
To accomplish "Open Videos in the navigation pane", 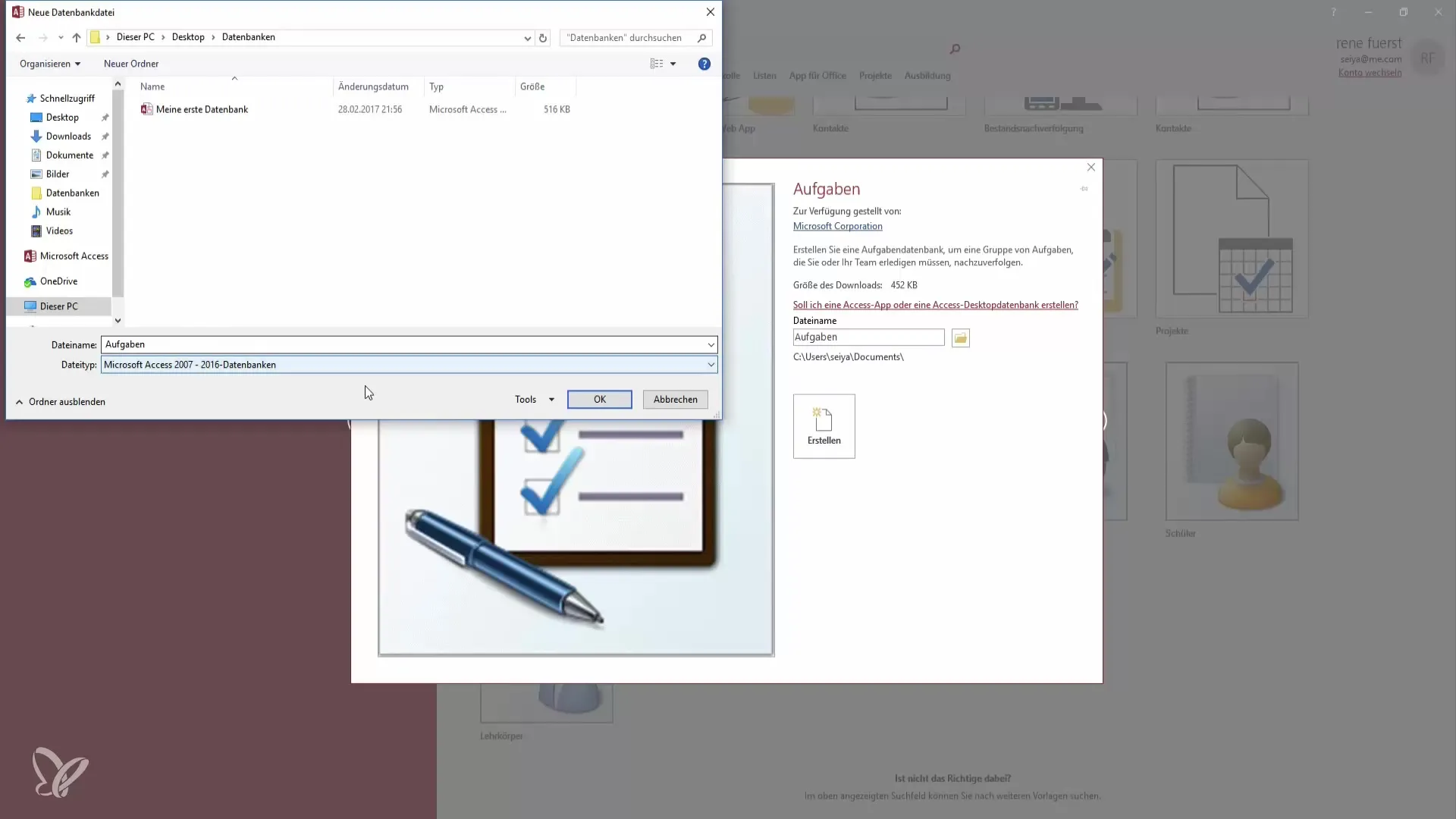I will 59,231.
